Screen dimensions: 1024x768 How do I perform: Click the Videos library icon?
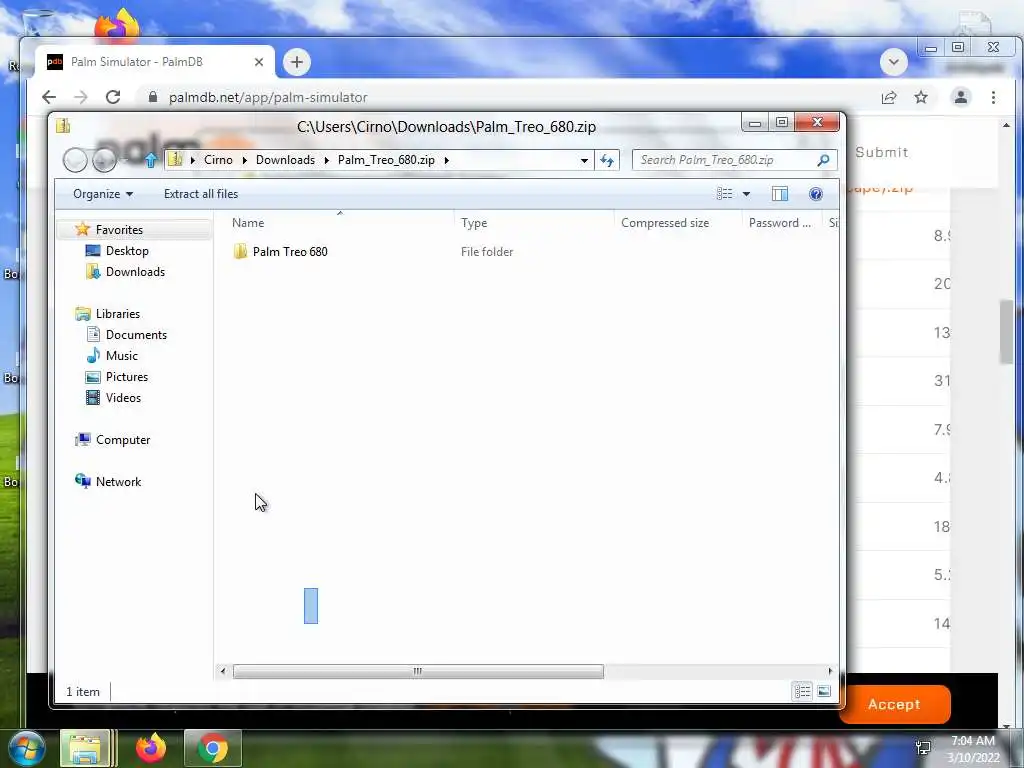[93, 398]
